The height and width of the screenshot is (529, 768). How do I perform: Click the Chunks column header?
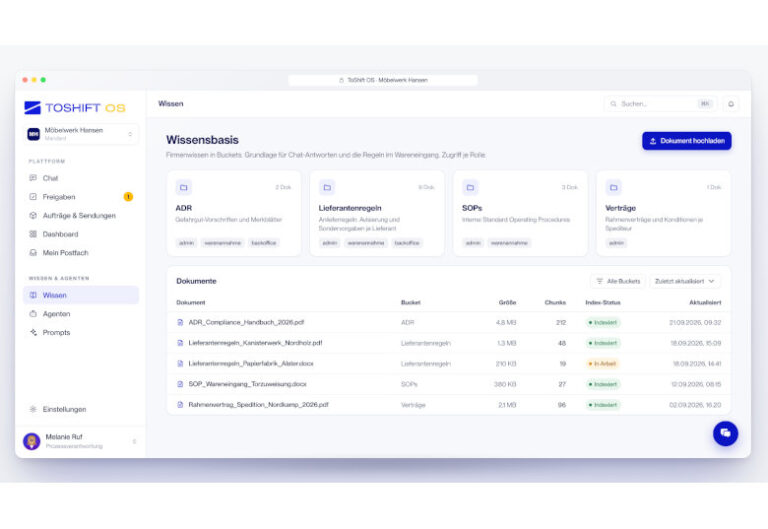tap(555, 302)
